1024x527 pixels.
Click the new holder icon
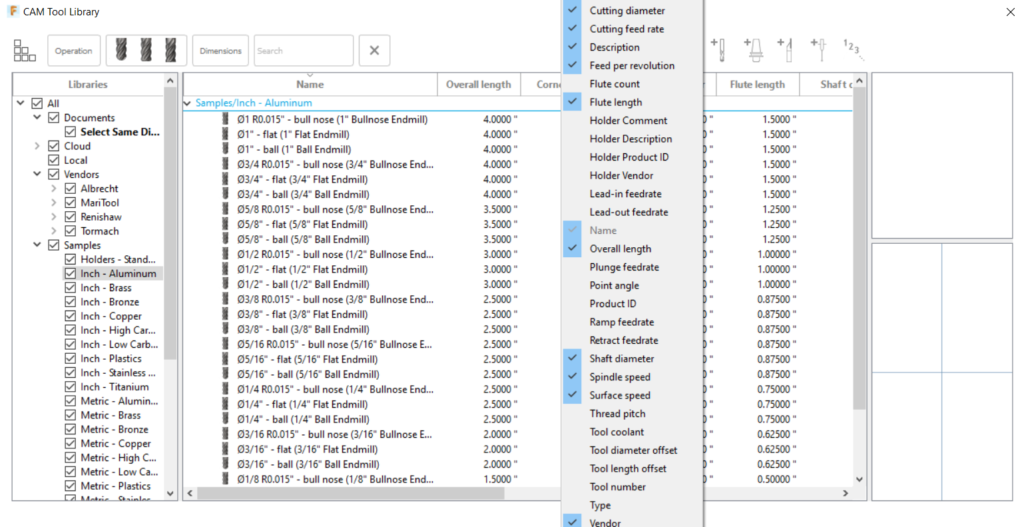(x=753, y=50)
